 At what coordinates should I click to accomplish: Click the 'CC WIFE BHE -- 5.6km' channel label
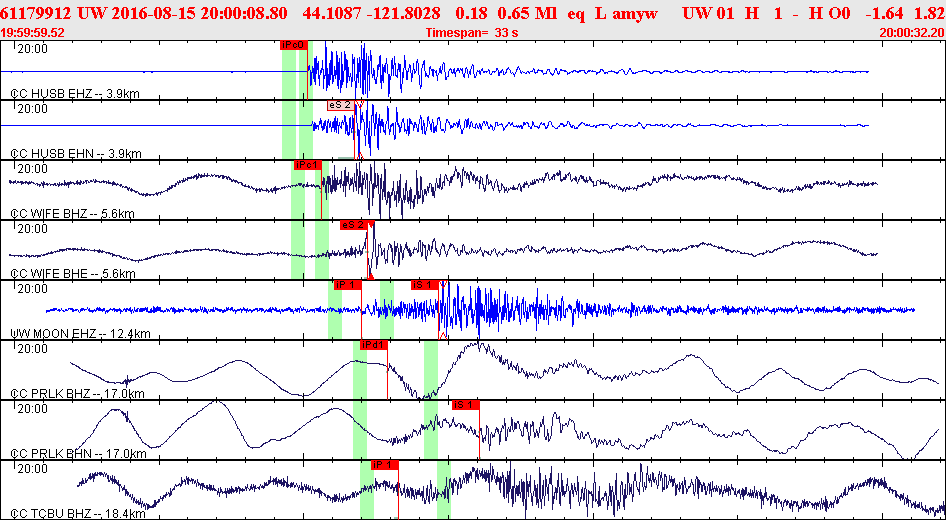click(x=73, y=274)
